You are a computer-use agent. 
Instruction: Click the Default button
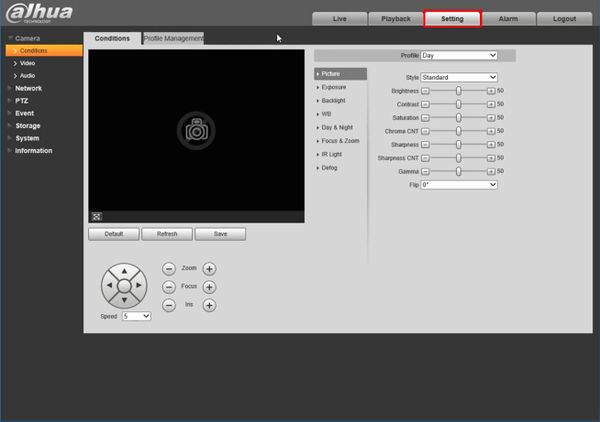point(114,234)
